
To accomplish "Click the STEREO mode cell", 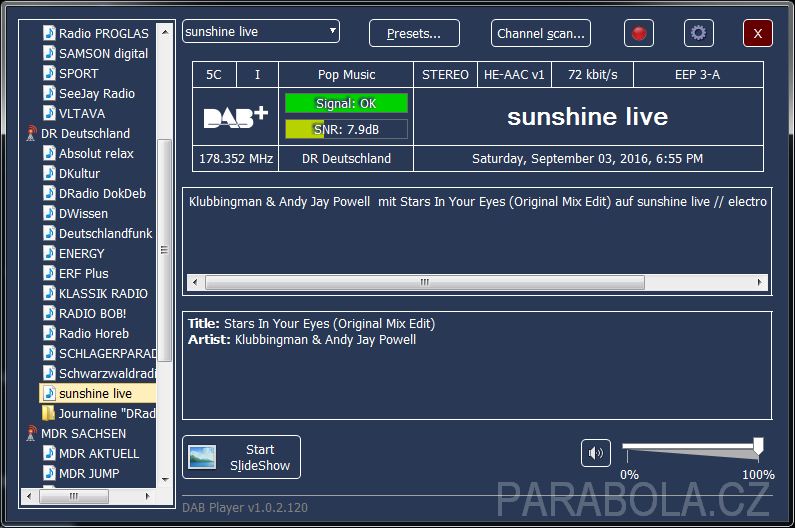I will pos(445,75).
